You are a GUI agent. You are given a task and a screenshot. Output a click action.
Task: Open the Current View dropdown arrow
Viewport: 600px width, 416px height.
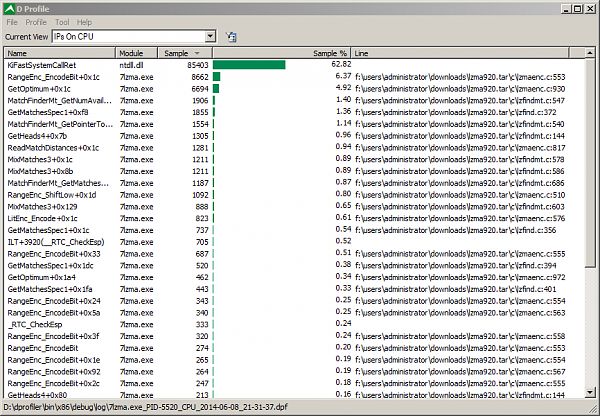coord(210,36)
